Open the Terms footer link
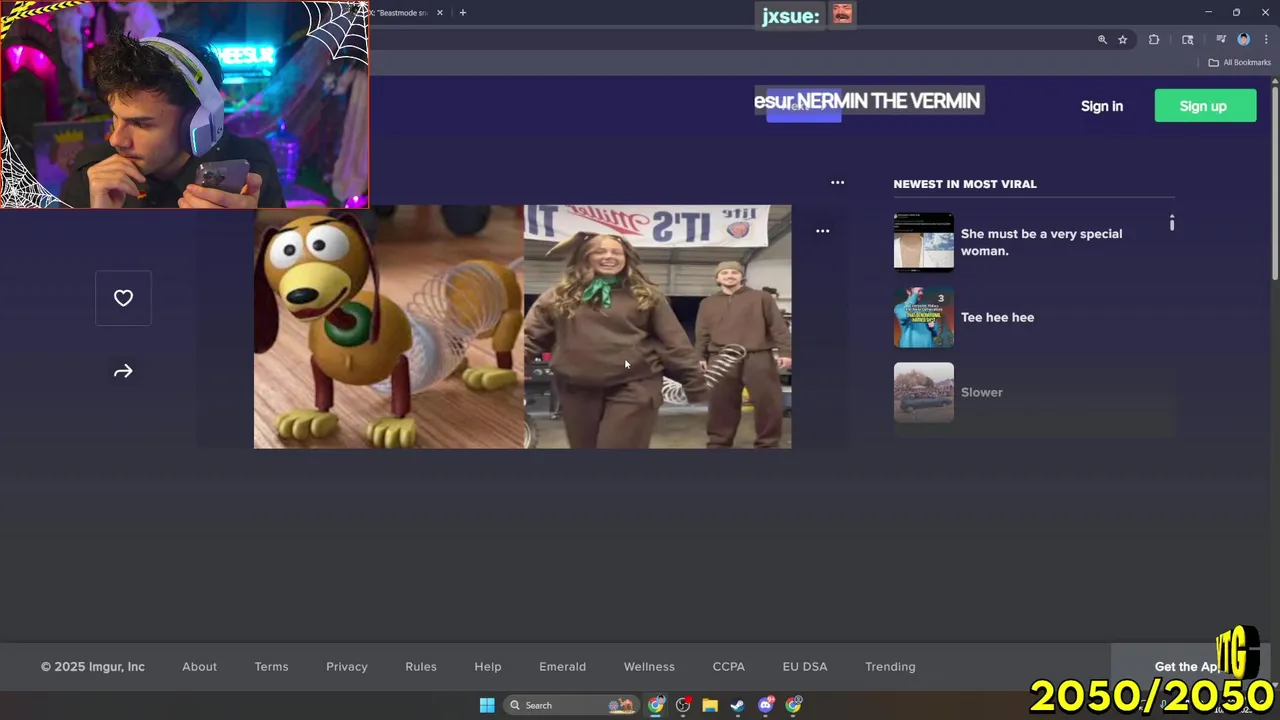 [x=271, y=667]
